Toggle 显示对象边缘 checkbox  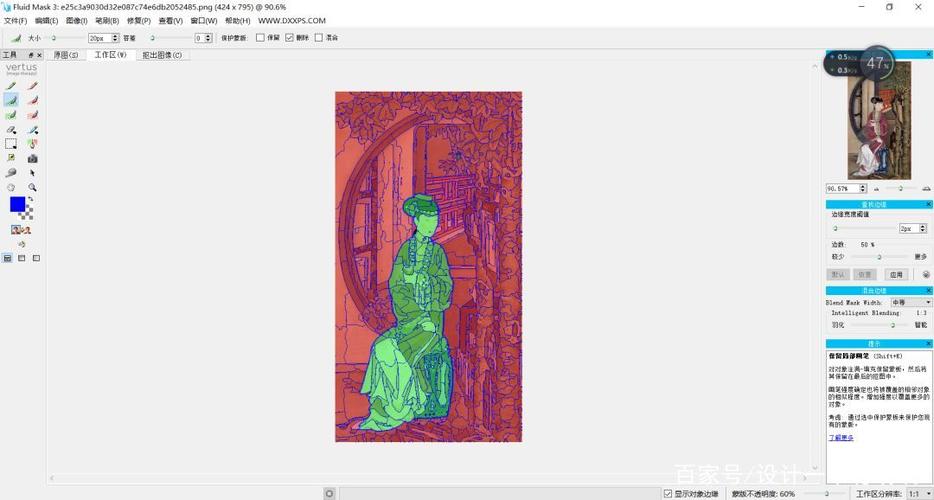point(668,493)
